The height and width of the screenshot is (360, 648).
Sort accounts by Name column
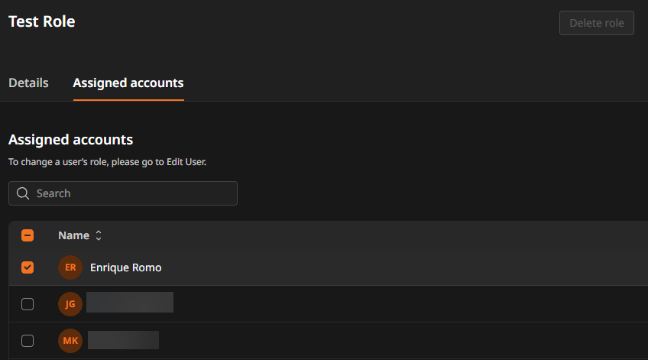80,236
